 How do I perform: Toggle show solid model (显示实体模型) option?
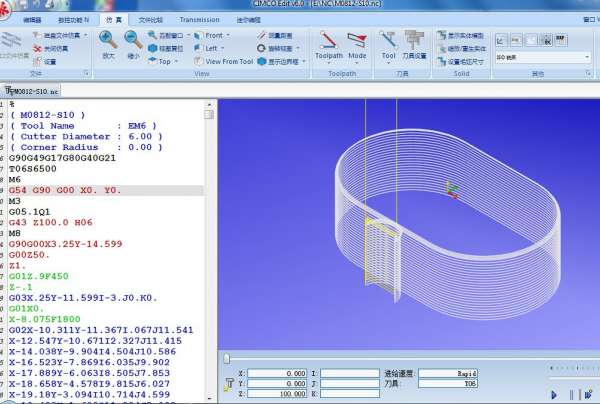click(462, 35)
